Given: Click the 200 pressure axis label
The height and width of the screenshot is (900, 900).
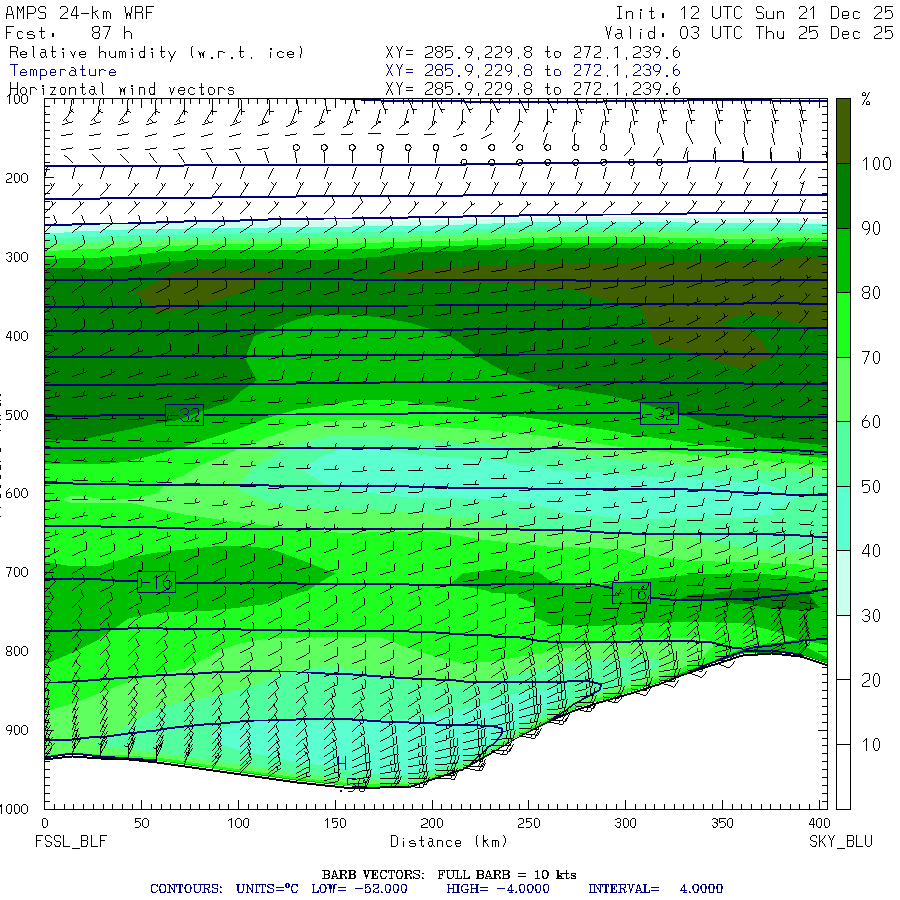Looking at the screenshot, I should click(17, 178).
